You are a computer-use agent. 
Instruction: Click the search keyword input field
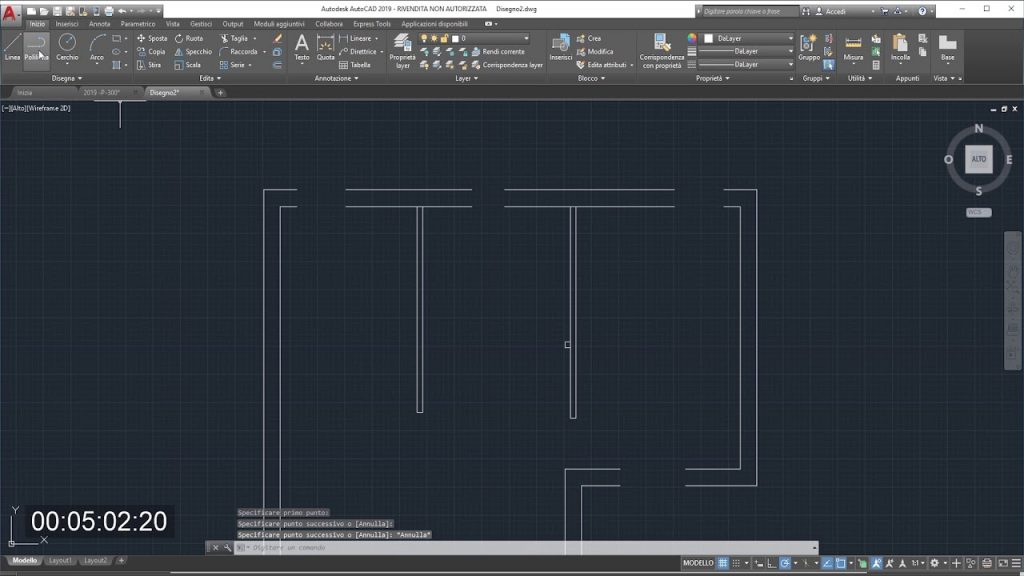pyautogui.click(x=748, y=11)
